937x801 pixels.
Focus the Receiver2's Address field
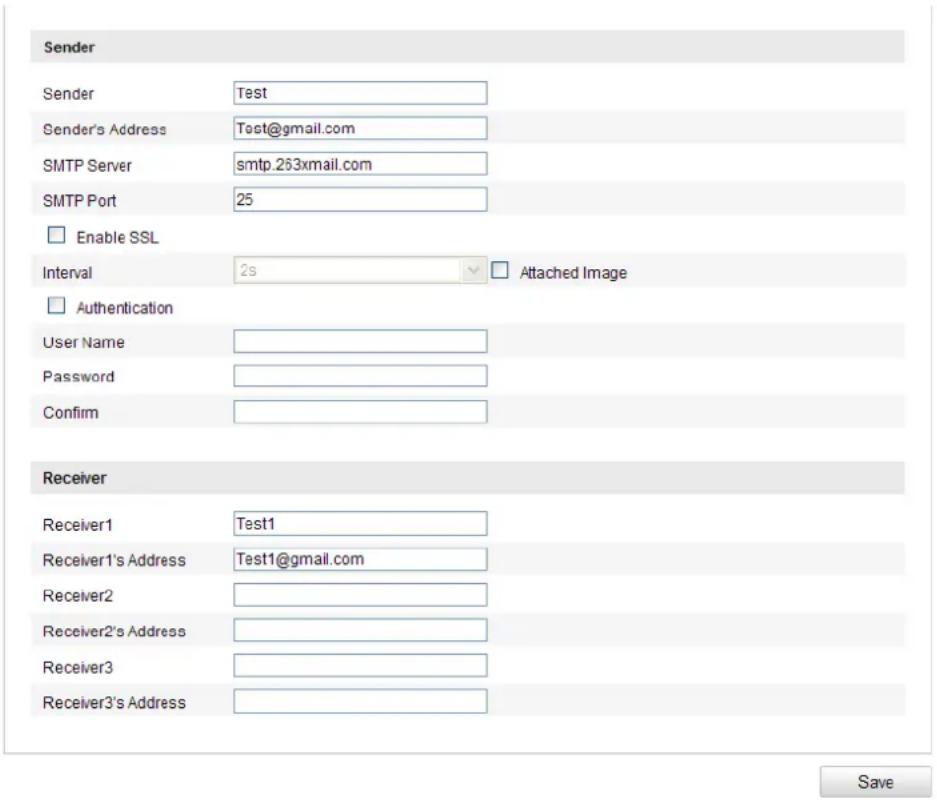tap(360, 630)
